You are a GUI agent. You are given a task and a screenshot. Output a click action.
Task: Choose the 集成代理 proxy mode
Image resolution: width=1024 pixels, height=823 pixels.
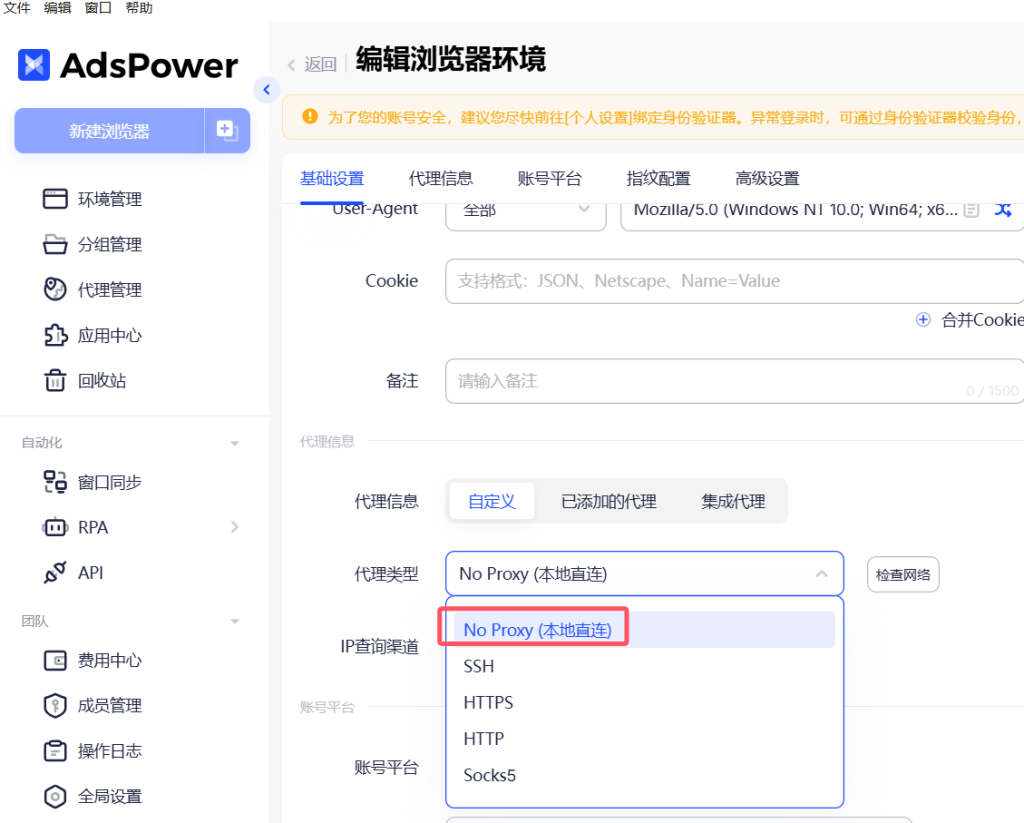(733, 501)
